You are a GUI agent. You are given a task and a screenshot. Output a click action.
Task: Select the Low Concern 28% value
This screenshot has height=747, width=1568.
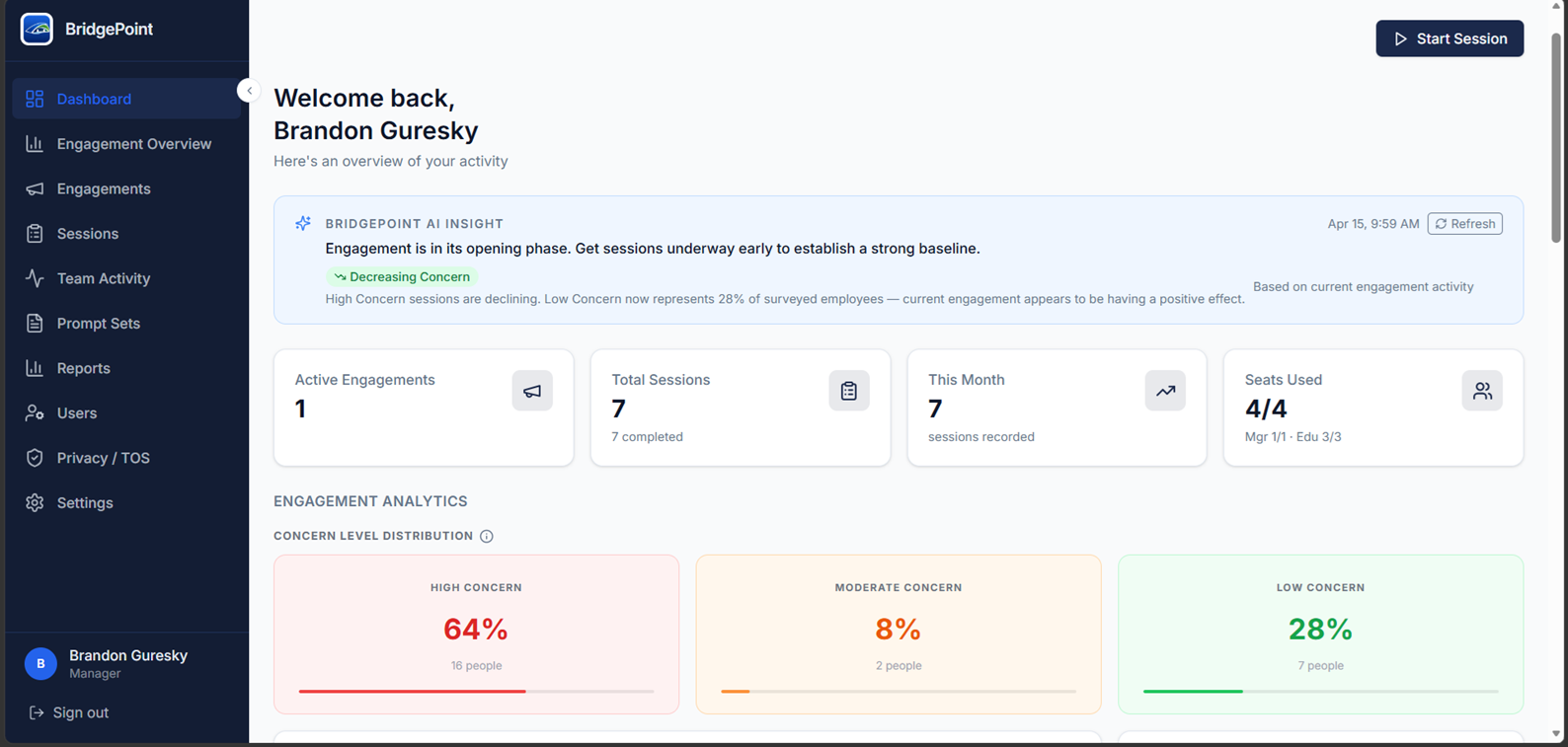(1320, 629)
